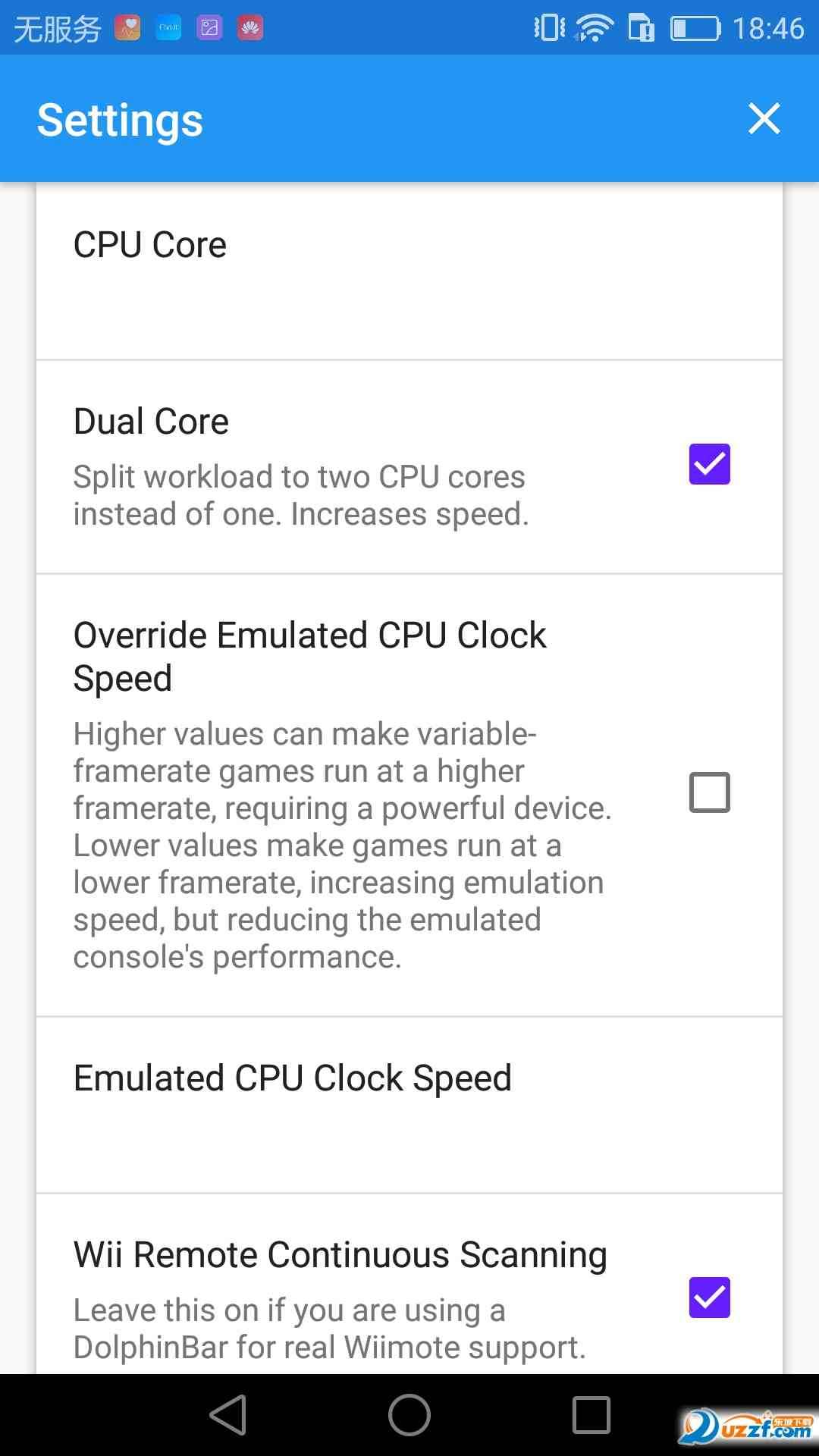Viewport: 819px width, 1456px height.
Task: Enable Override Emulated CPU Clock Speed checkbox
Action: [x=709, y=792]
